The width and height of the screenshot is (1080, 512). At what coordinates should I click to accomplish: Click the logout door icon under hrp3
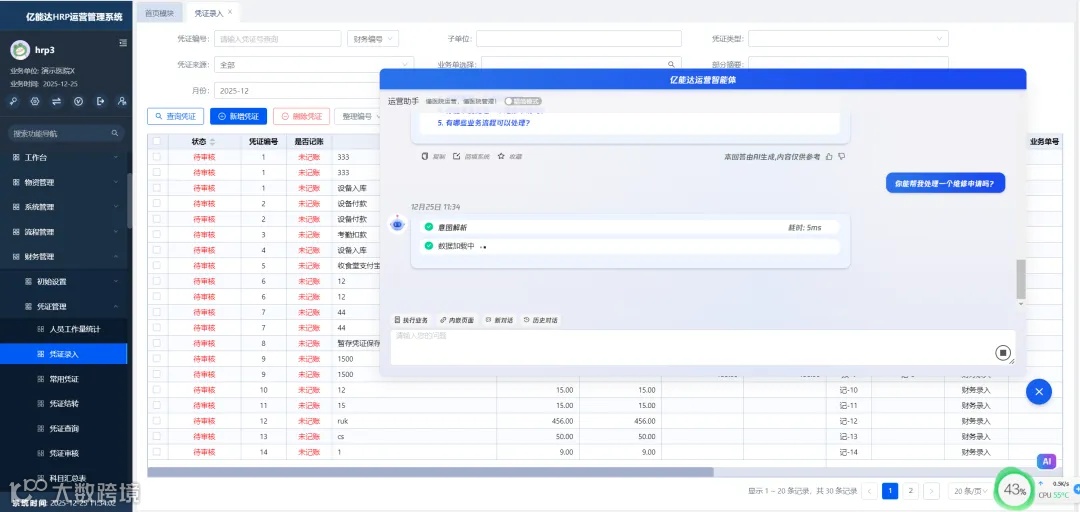101,101
